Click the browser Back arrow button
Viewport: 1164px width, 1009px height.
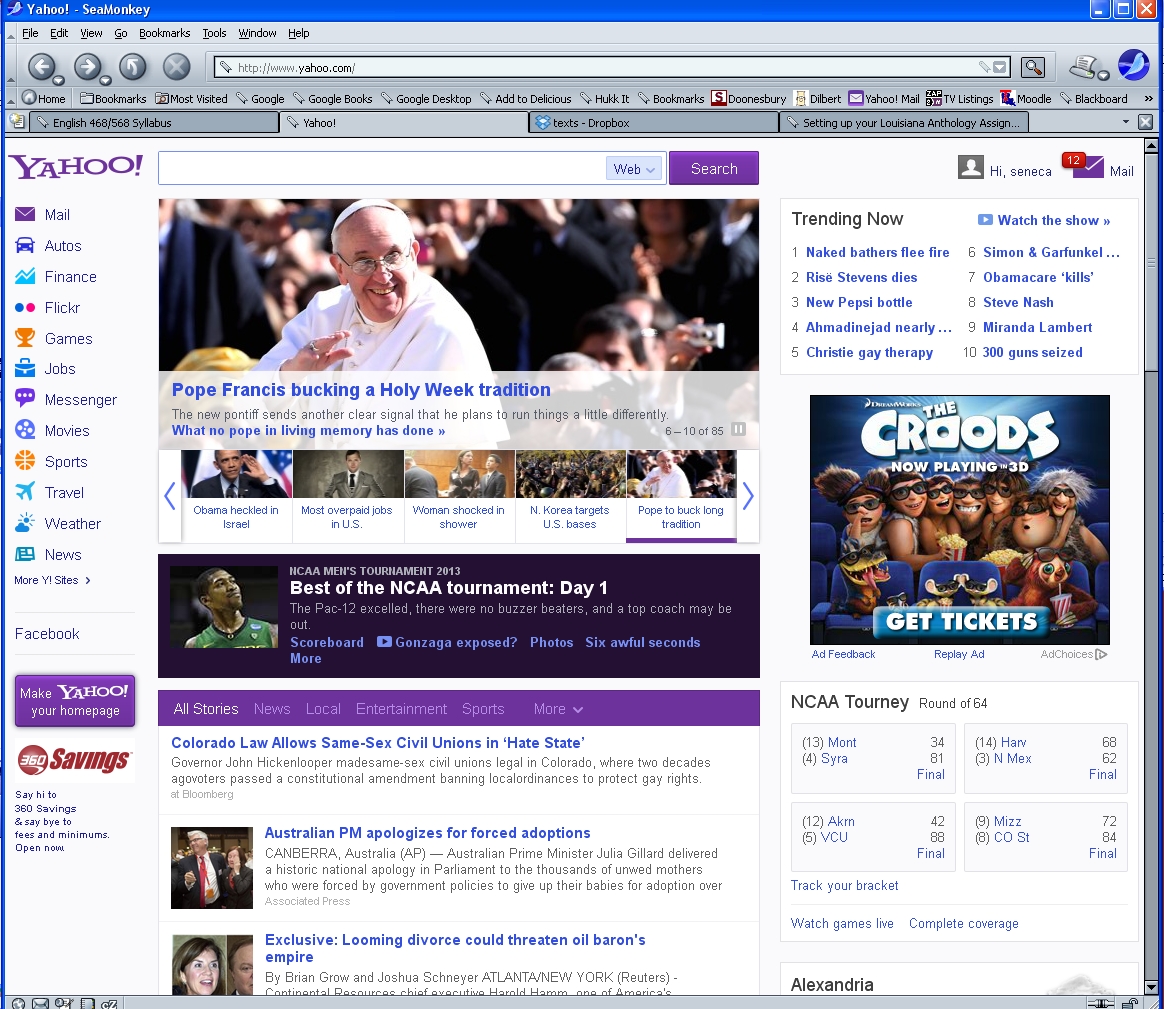40,67
